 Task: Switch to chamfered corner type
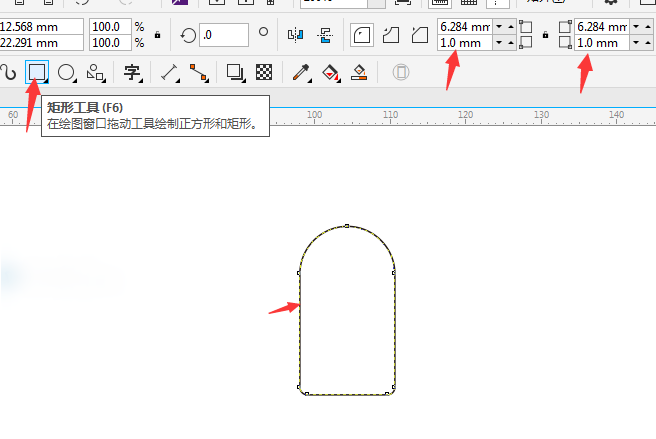coord(420,35)
